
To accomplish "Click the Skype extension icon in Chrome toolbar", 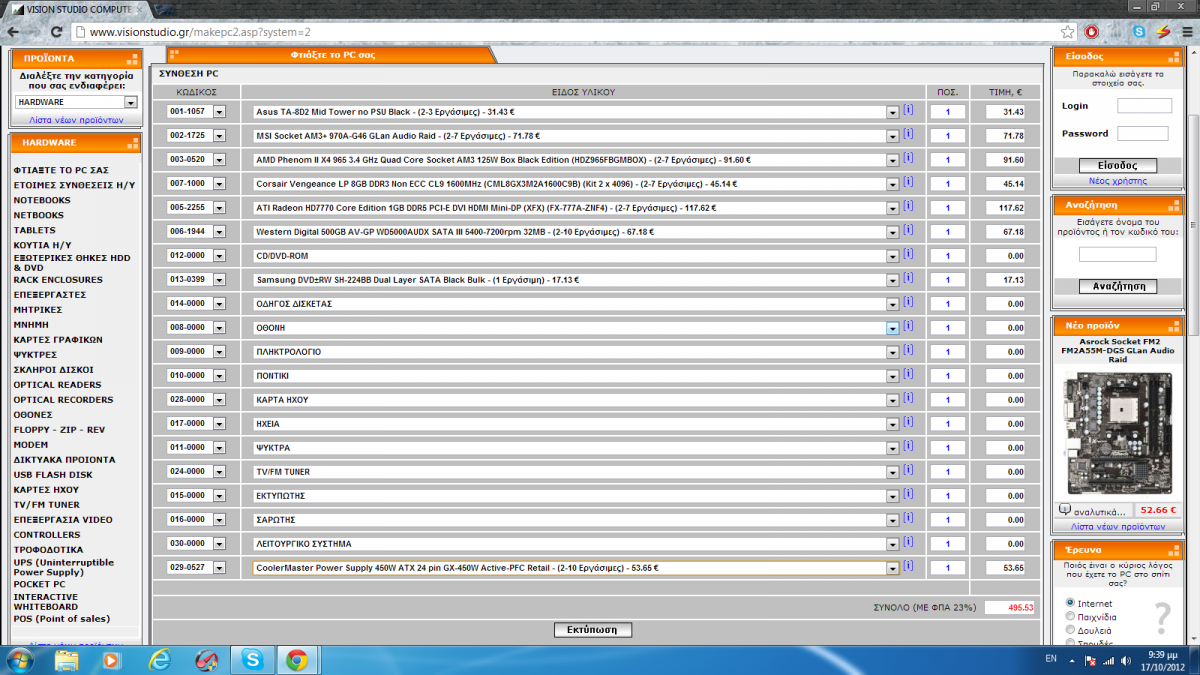I will (x=1139, y=32).
